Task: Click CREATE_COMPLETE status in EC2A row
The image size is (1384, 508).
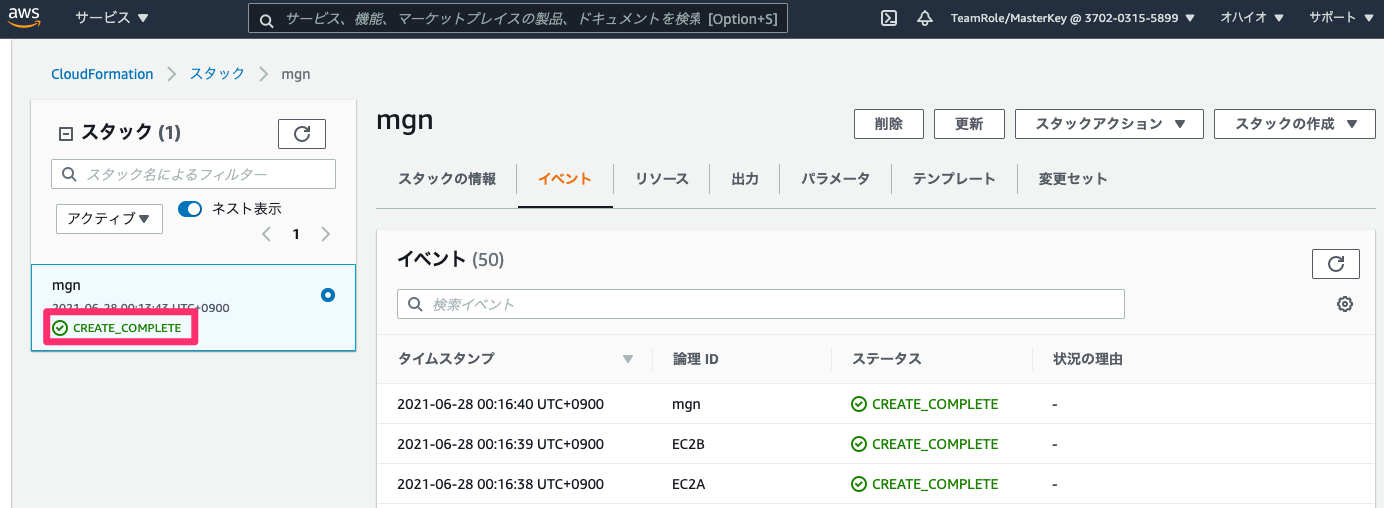Action: 925,484
